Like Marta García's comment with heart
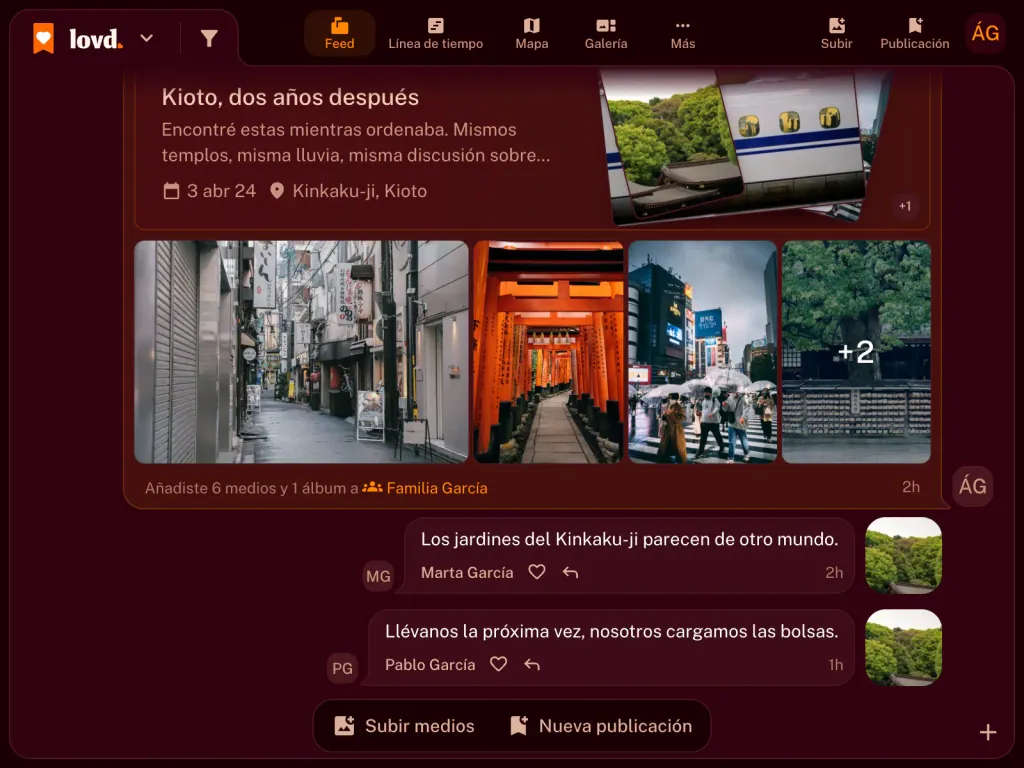This screenshot has height=768, width=1024. (x=537, y=572)
